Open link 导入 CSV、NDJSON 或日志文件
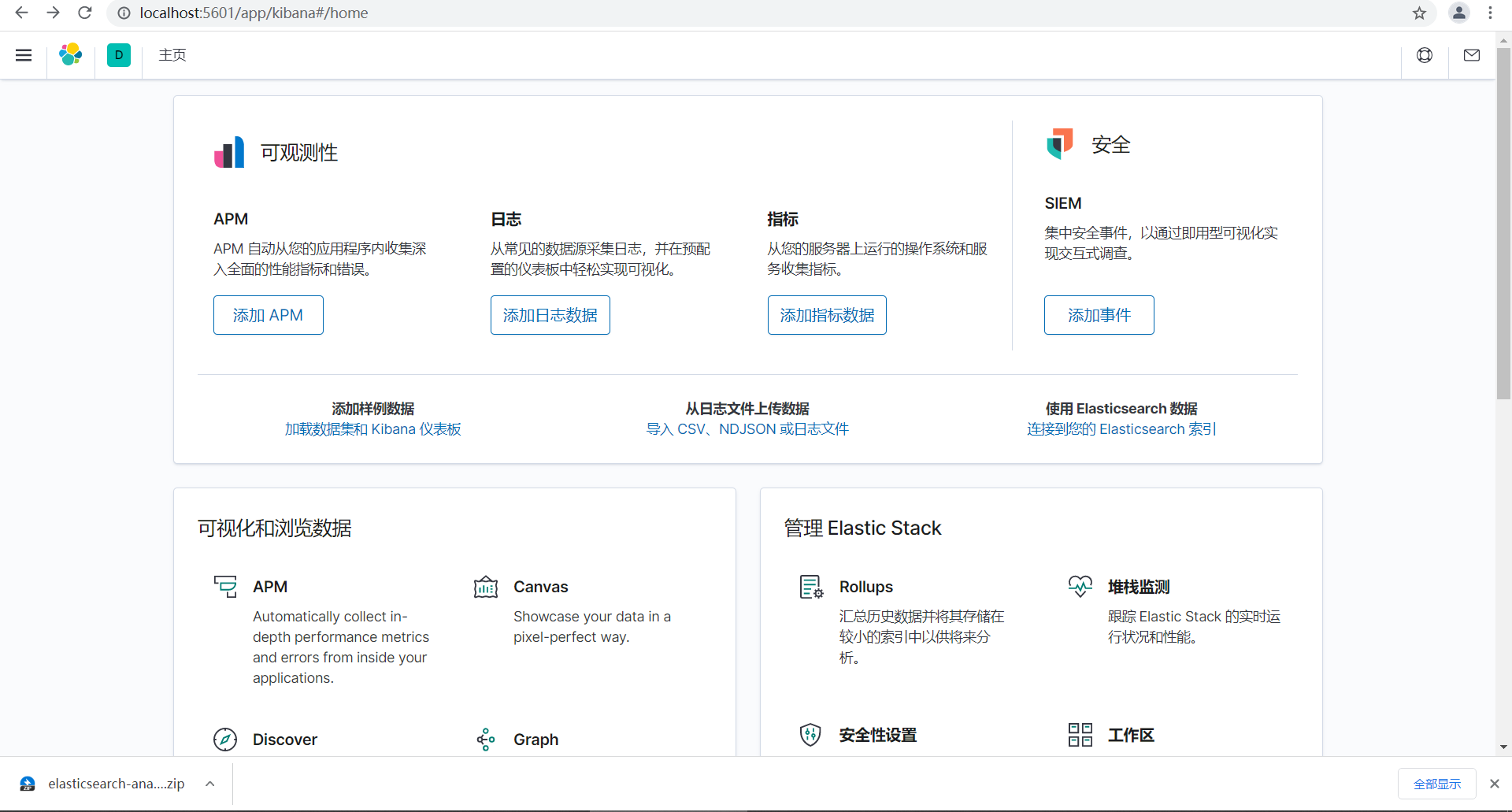 pyautogui.click(x=747, y=429)
